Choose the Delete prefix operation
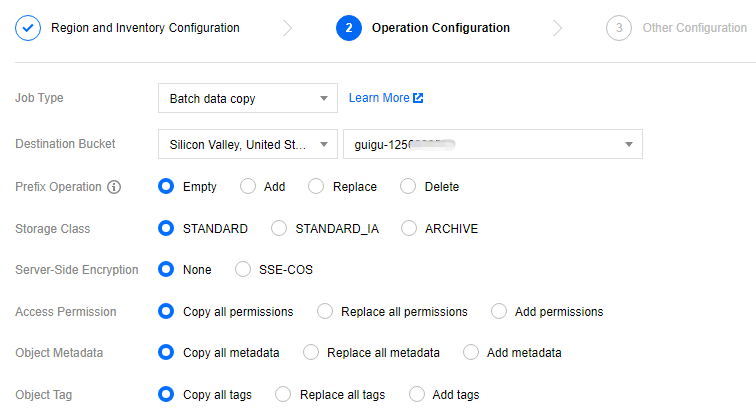Image resolution: width=756 pixels, height=418 pixels. (x=408, y=187)
